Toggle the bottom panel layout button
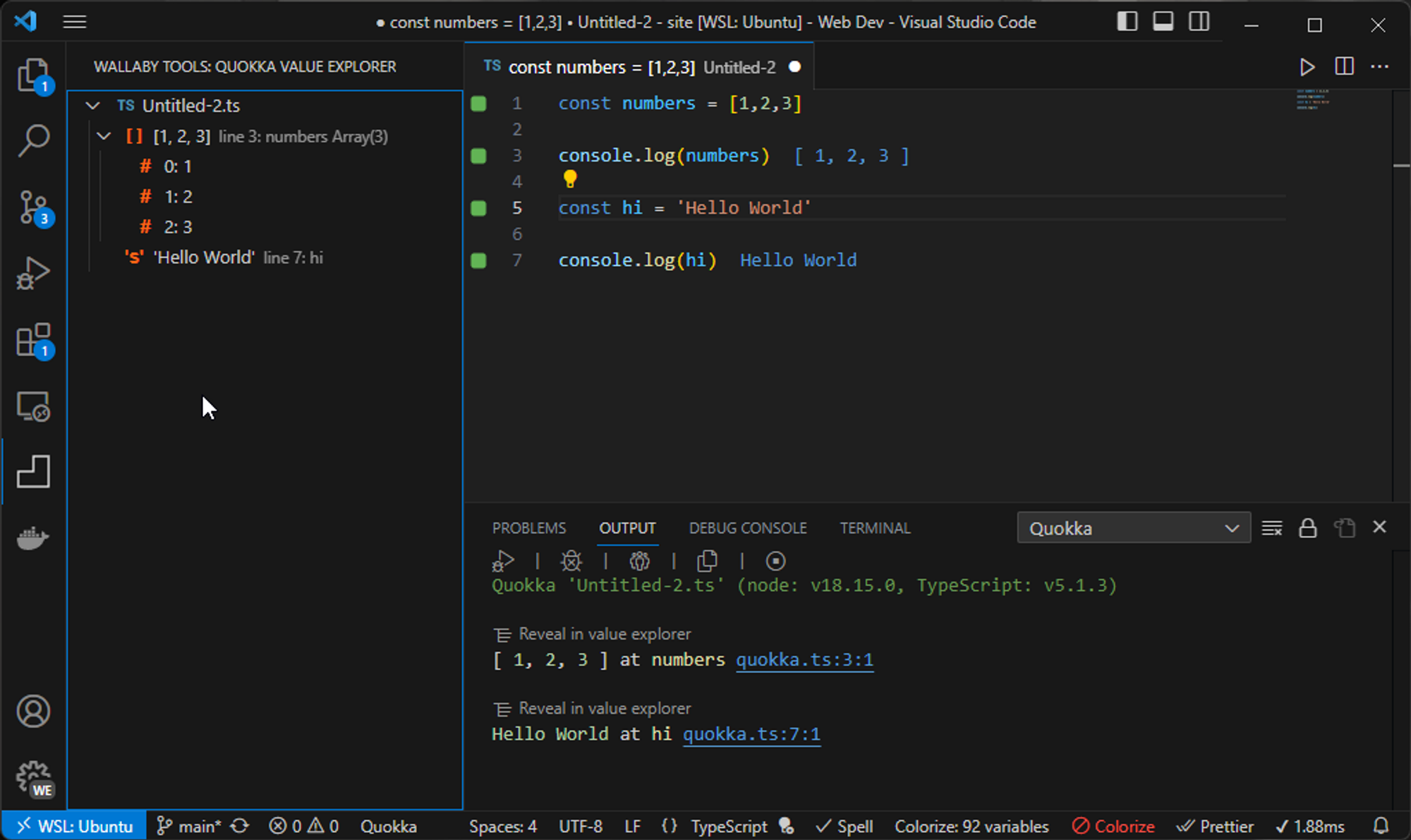 pyautogui.click(x=1163, y=22)
